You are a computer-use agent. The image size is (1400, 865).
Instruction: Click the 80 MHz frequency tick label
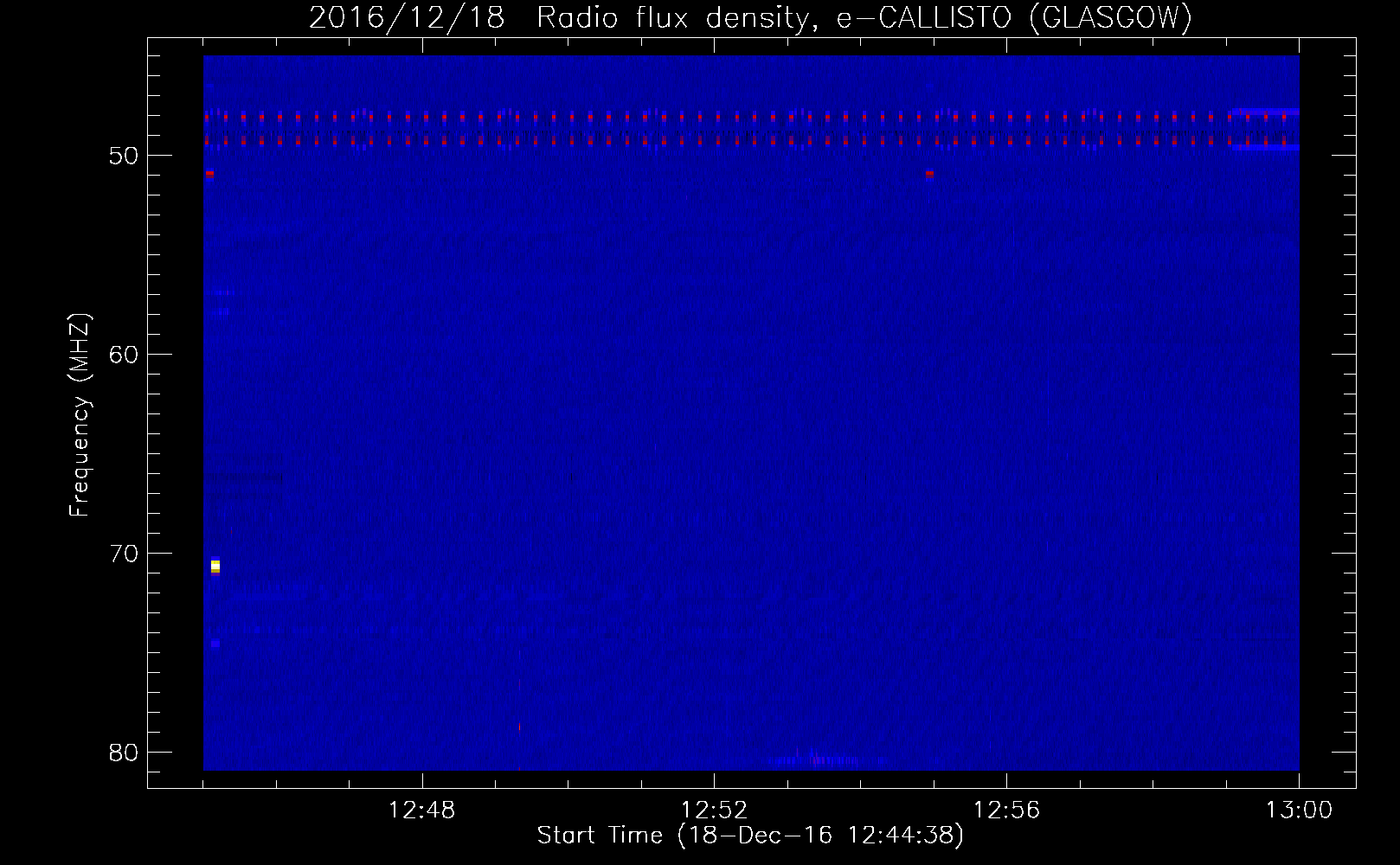pos(123,753)
